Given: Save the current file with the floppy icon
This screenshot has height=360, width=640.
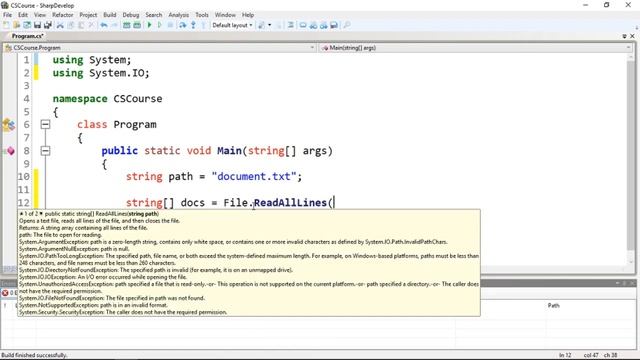Looking at the screenshot, I should (x=37, y=25).
